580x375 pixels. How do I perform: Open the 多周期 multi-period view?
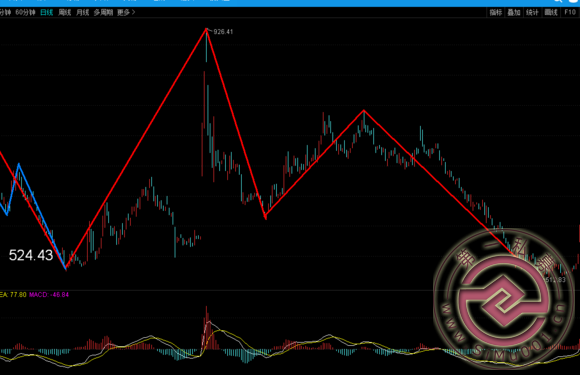tap(103, 13)
